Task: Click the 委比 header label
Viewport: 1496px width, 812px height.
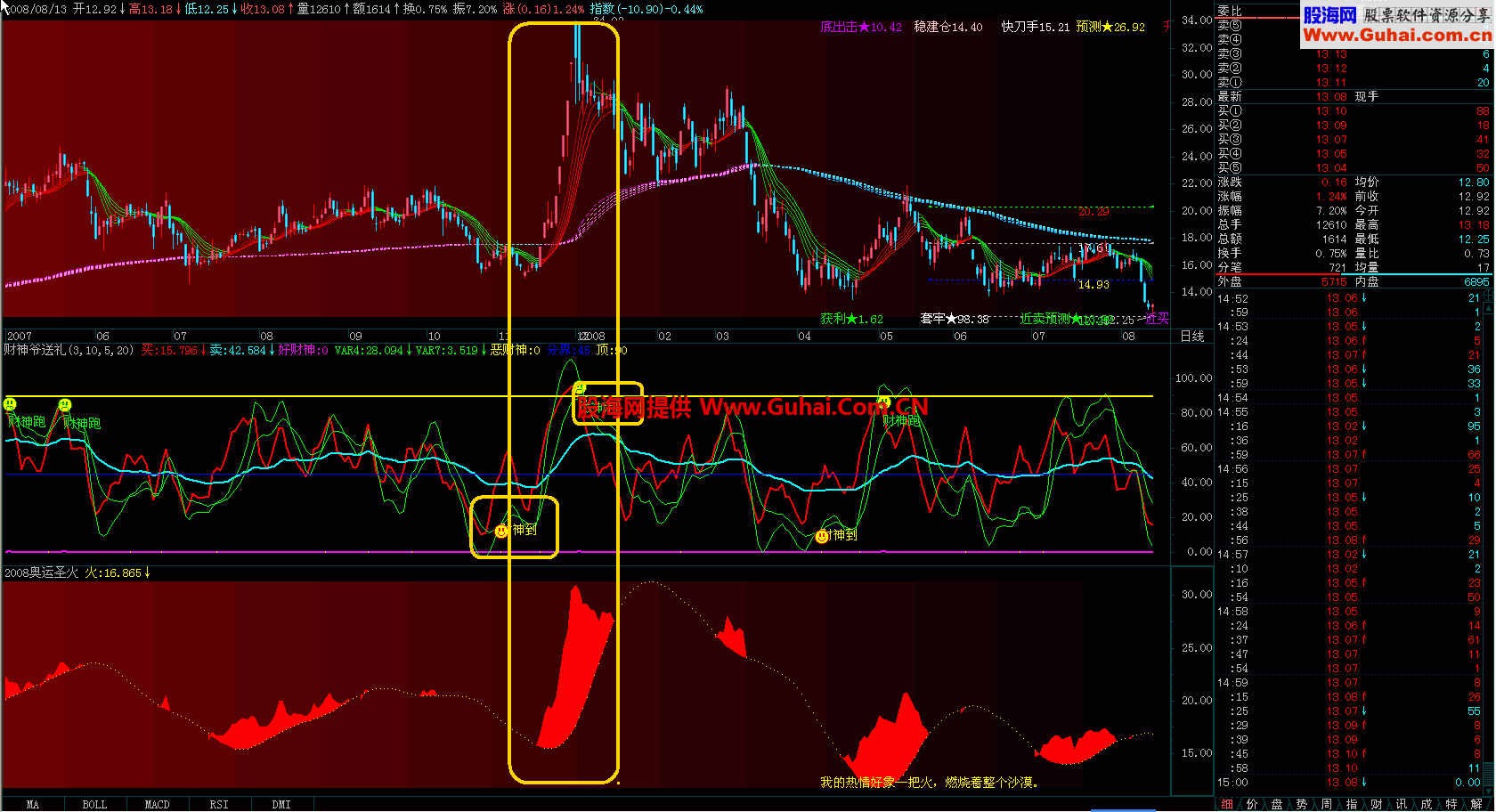Action: coord(1230,11)
